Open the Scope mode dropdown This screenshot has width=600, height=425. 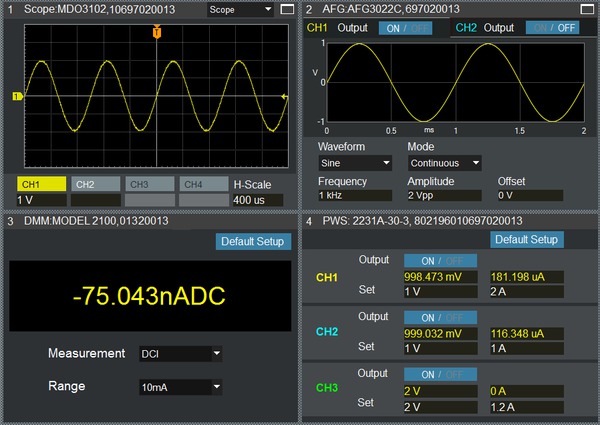click(240, 10)
